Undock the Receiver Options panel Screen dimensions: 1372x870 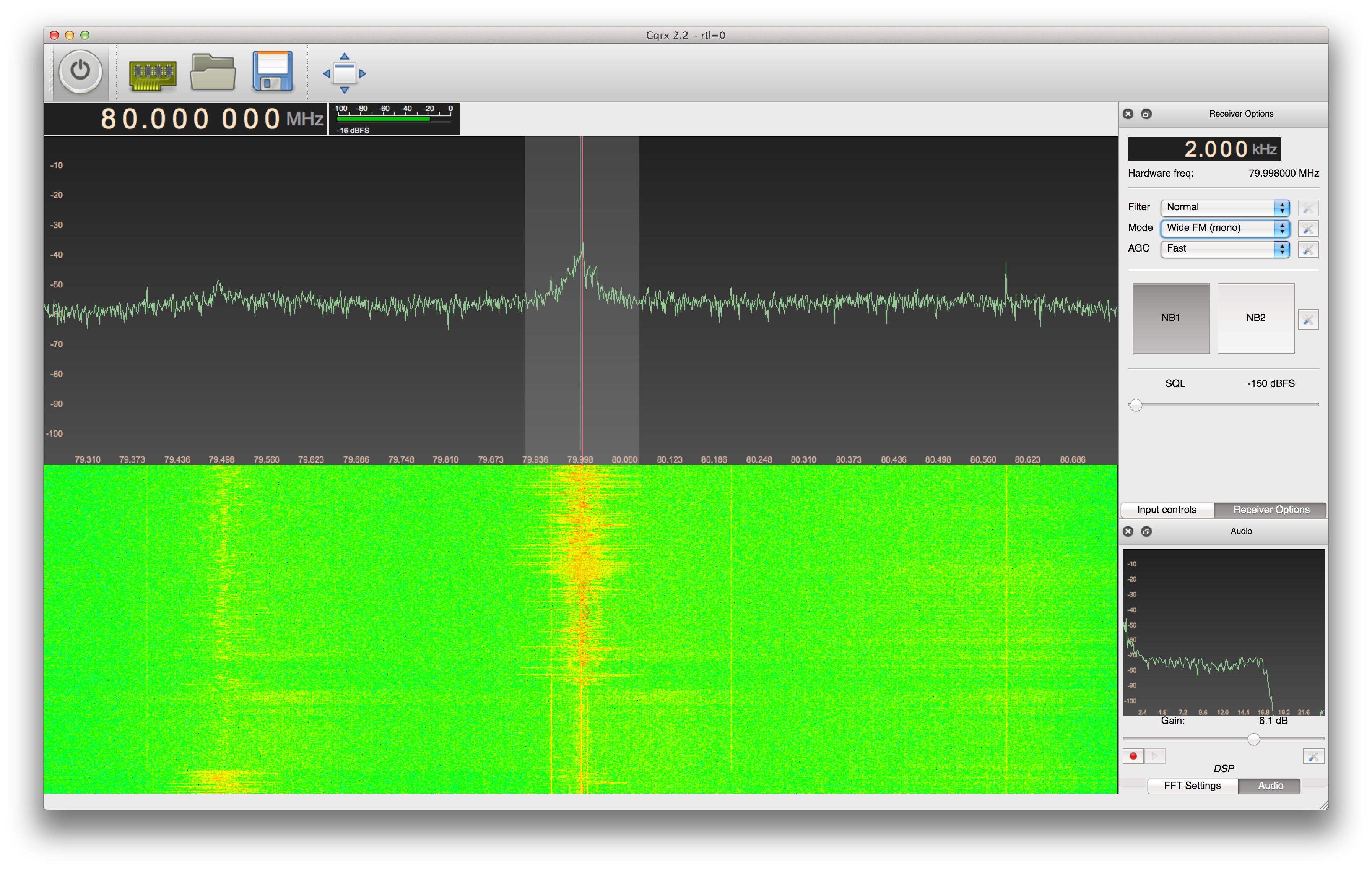(x=1146, y=114)
